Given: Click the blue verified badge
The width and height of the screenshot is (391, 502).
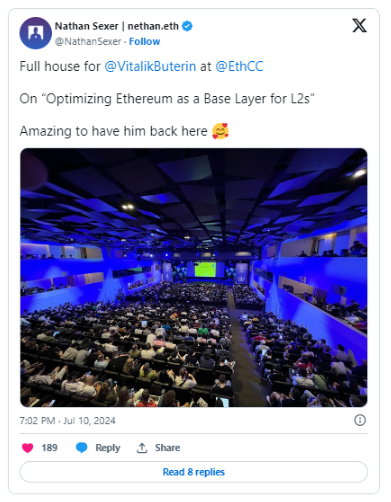Looking at the screenshot, I should (187, 26).
